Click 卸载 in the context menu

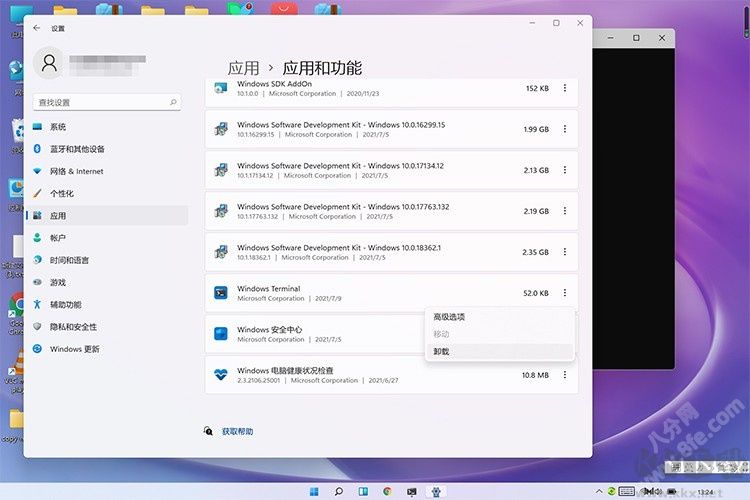click(441, 351)
